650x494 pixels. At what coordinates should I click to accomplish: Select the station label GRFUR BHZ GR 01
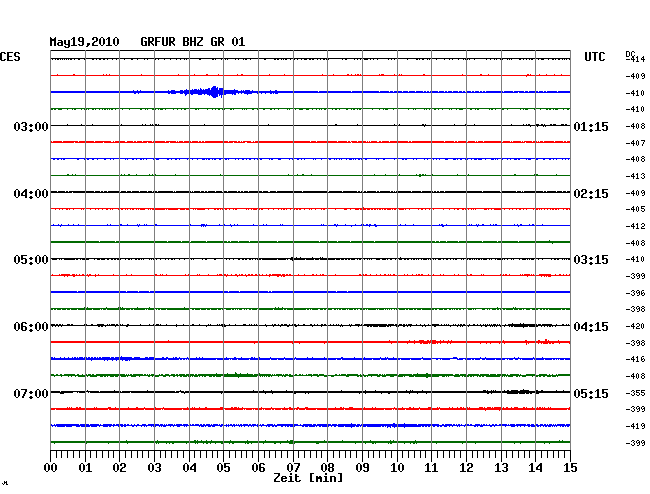[x=192, y=42]
